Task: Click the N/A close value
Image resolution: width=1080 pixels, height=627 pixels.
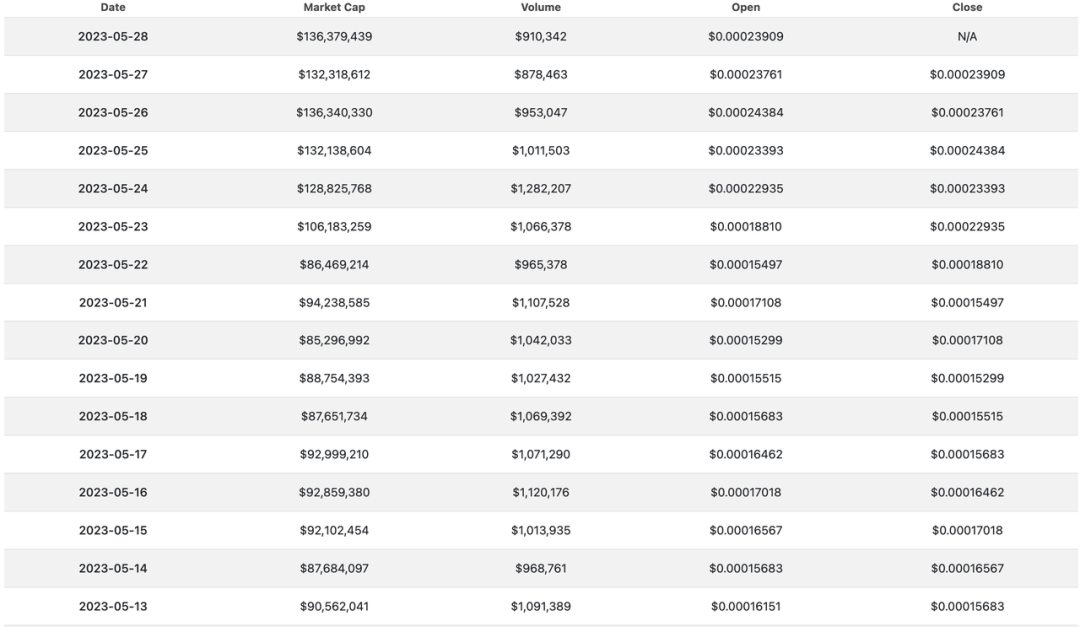Action: click(967, 37)
